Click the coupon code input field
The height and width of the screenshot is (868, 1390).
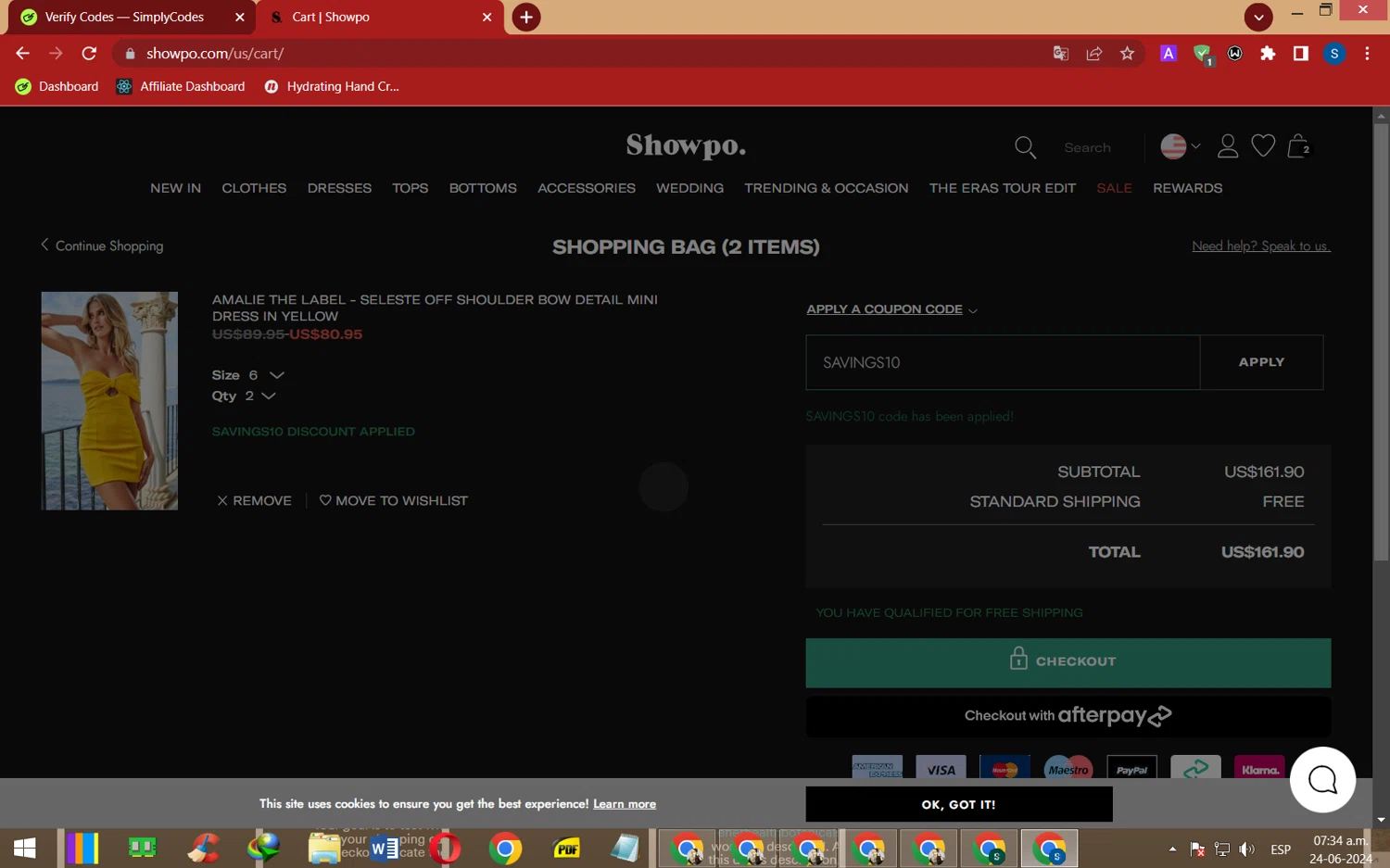coord(1003,362)
